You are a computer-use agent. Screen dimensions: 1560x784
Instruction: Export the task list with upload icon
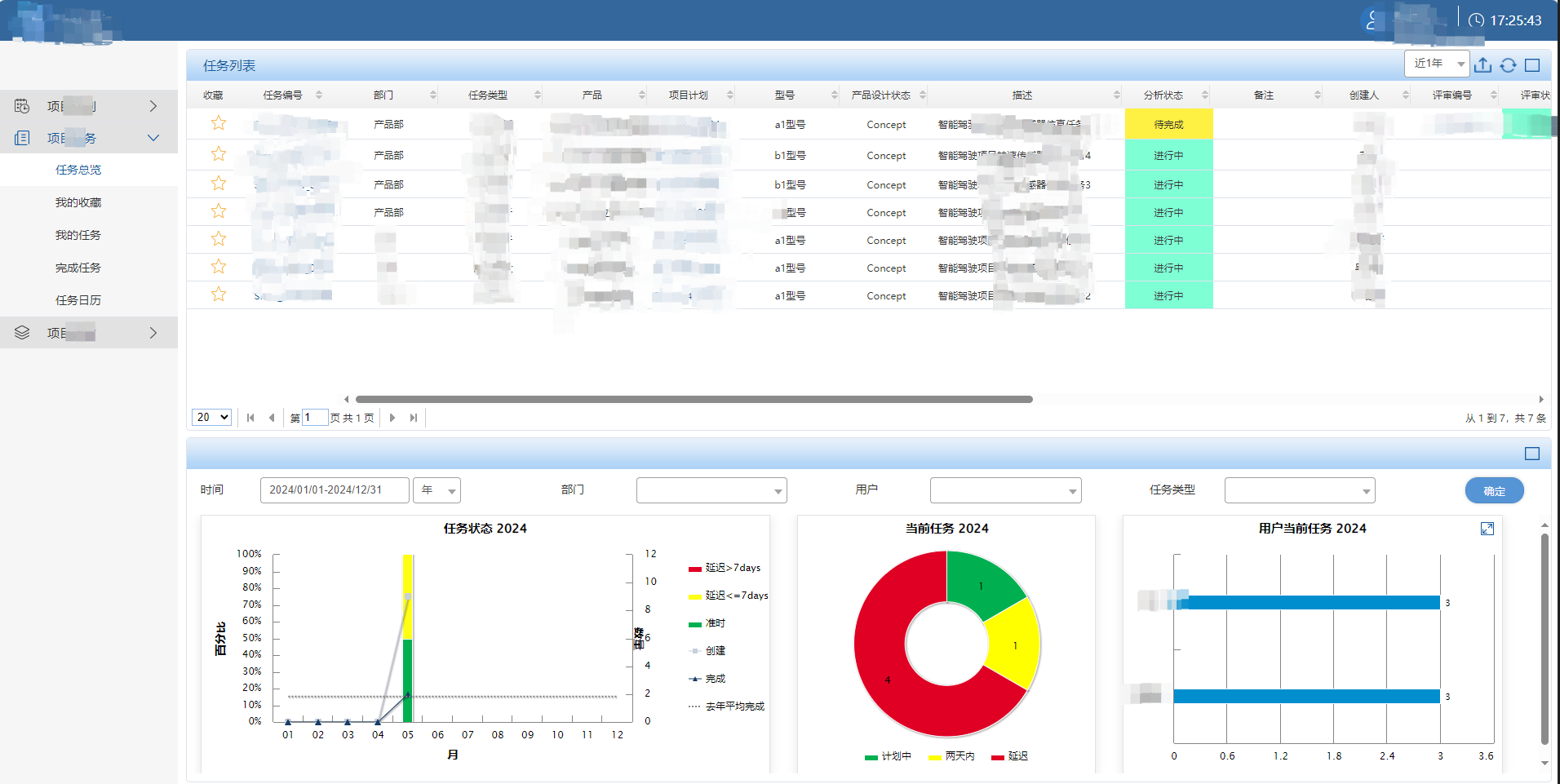point(1483,64)
